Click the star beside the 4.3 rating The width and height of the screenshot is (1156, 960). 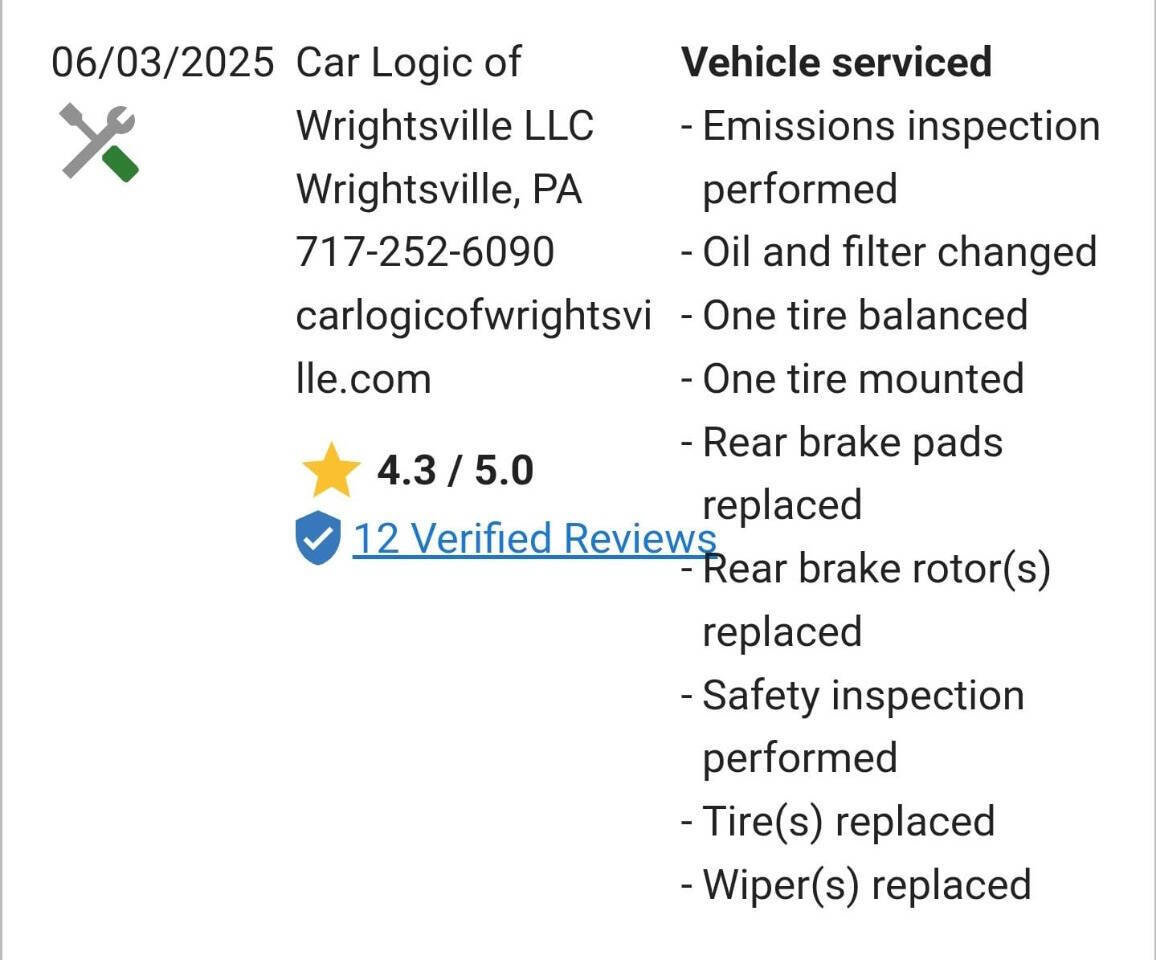tap(334, 467)
